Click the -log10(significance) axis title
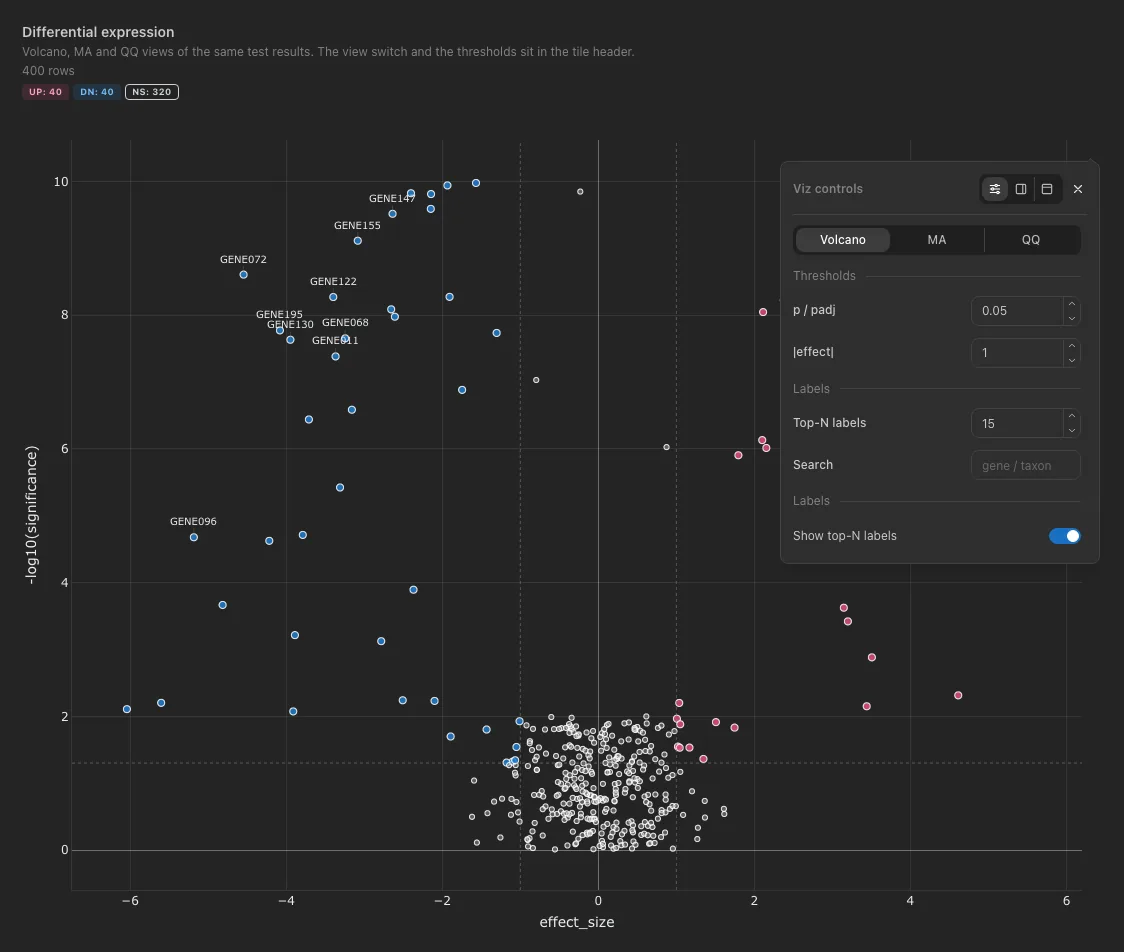 (x=31, y=515)
